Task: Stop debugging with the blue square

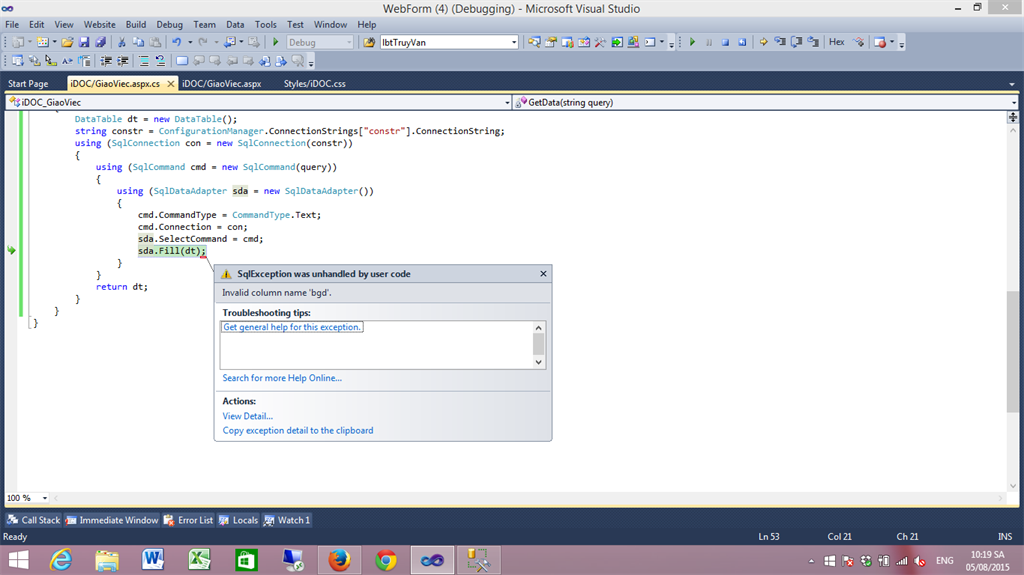Action: pyautogui.click(x=725, y=42)
